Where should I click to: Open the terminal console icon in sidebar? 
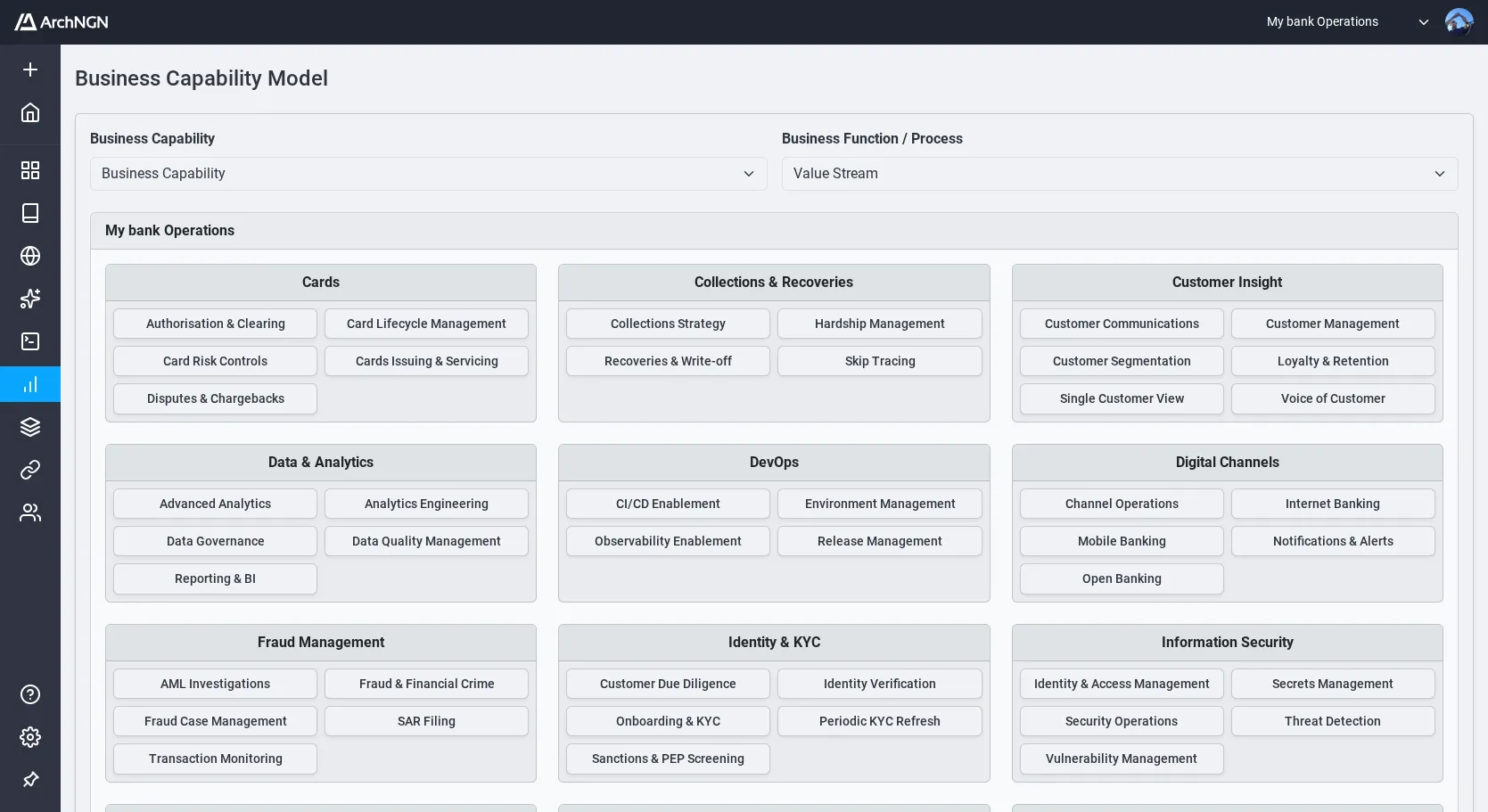[30, 341]
